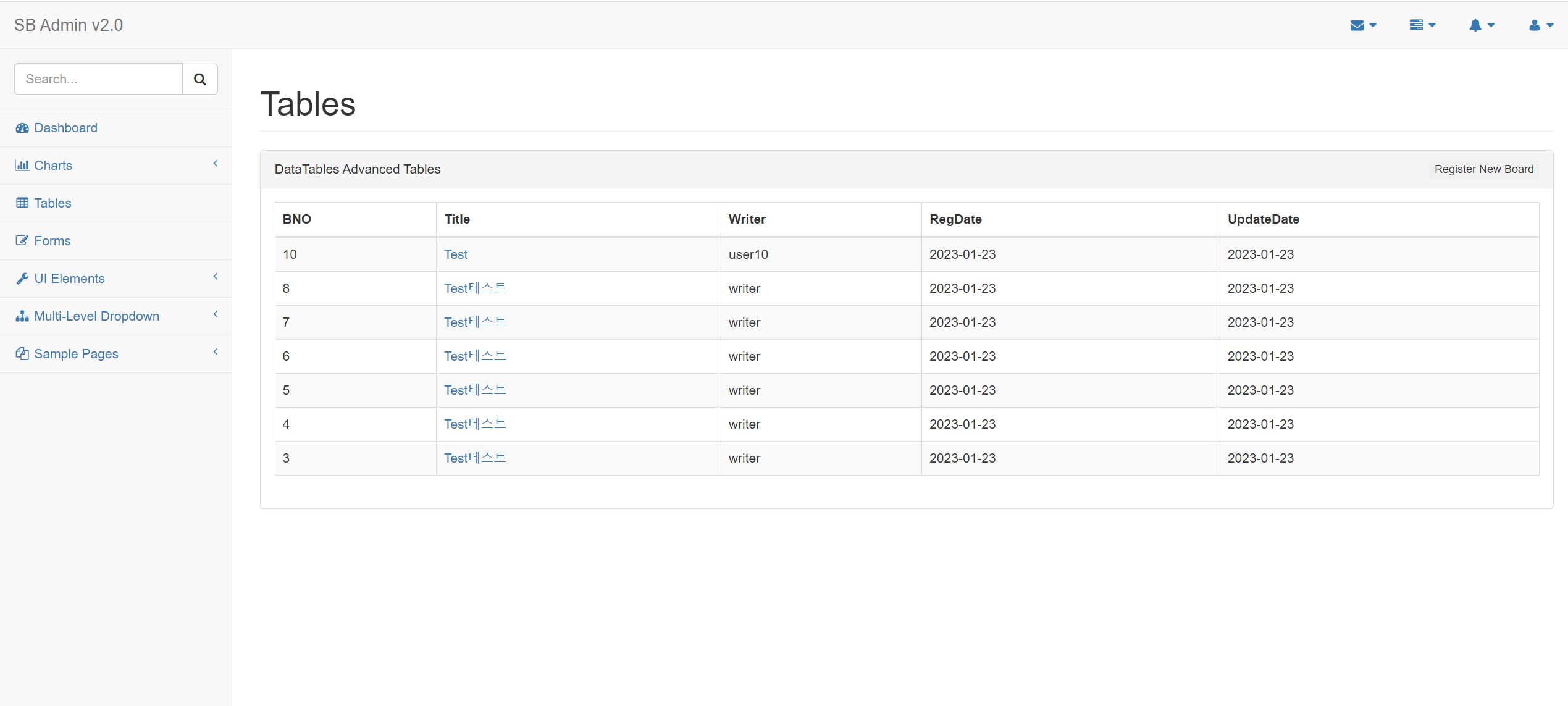The height and width of the screenshot is (706, 1568).
Task: Click the Sample Pages files icon
Action: 22,354
